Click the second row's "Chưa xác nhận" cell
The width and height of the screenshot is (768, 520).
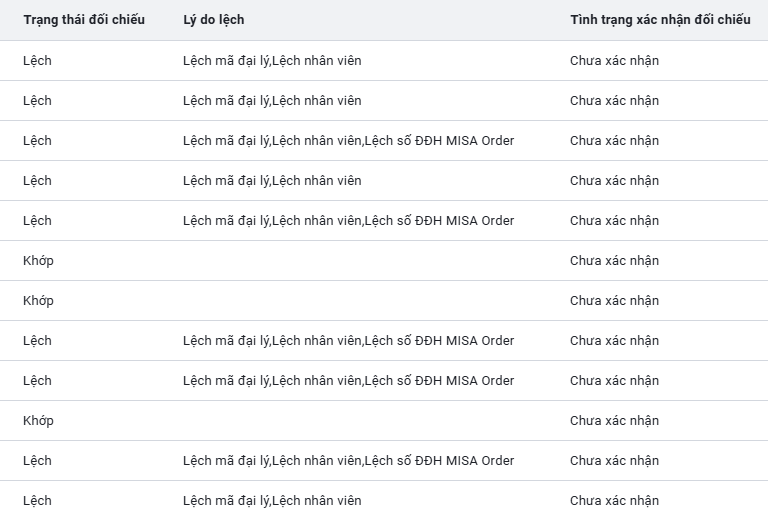[x=614, y=100]
